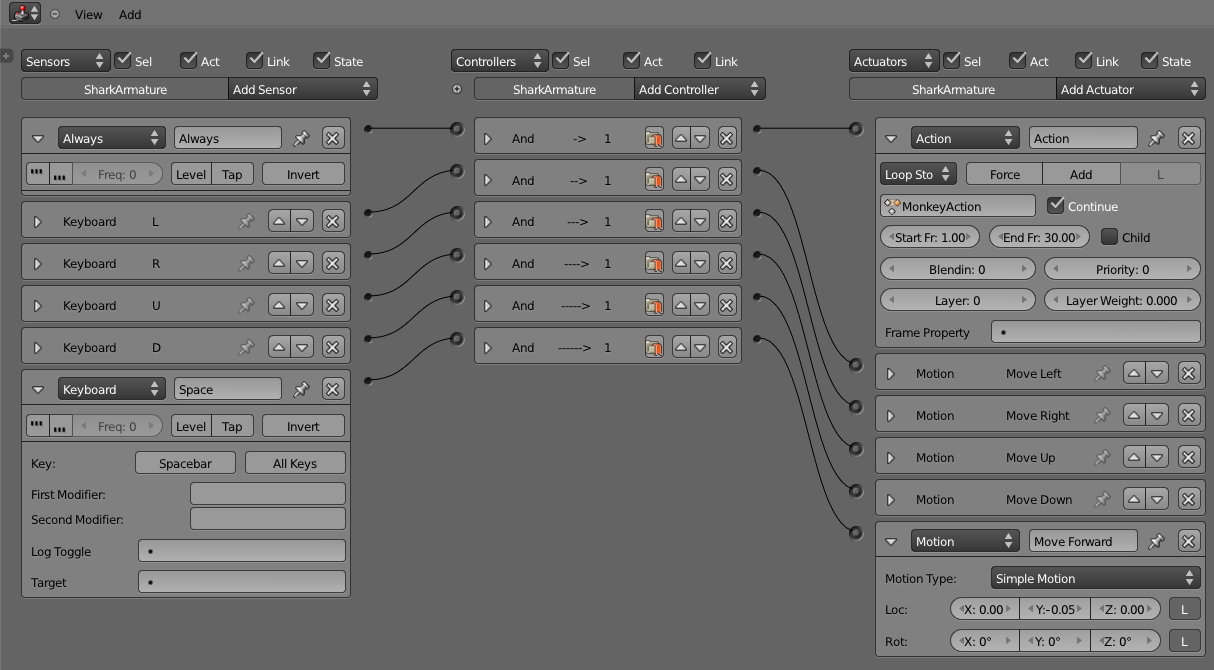
Task: Click the armature icon in the MonkeyAction field
Action: [x=895, y=205]
